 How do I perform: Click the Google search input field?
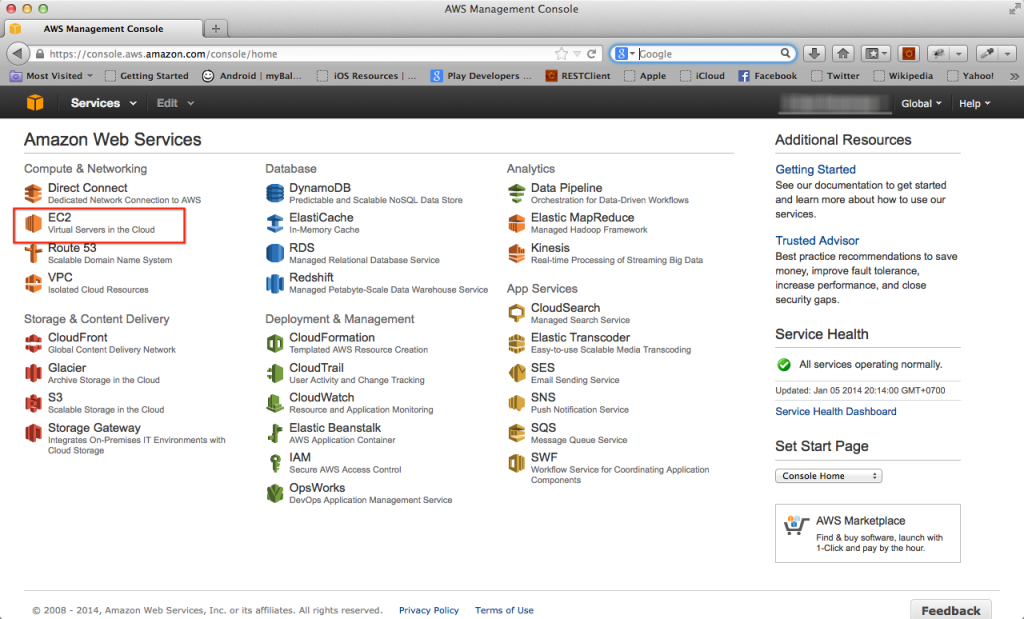pos(709,54)
